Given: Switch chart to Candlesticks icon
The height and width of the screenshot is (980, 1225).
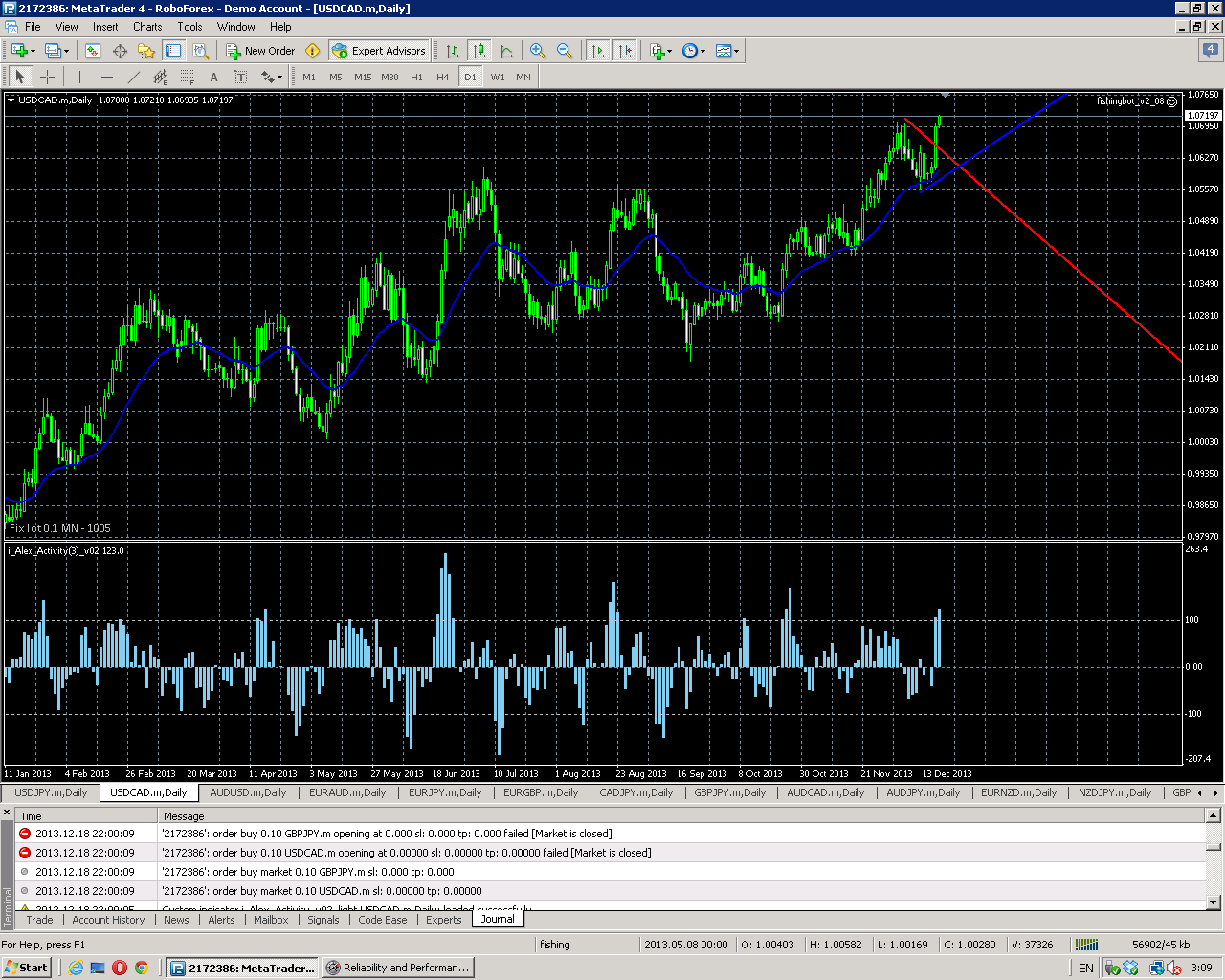Looking at the screenshot, I should click(479, 51).
